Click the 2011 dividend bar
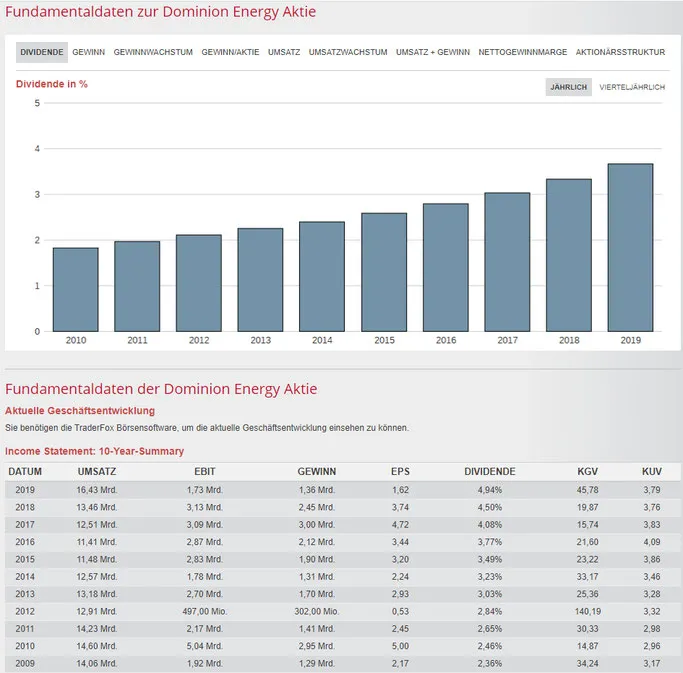This screenshot has height=673, width=683. tap(137, 286)
